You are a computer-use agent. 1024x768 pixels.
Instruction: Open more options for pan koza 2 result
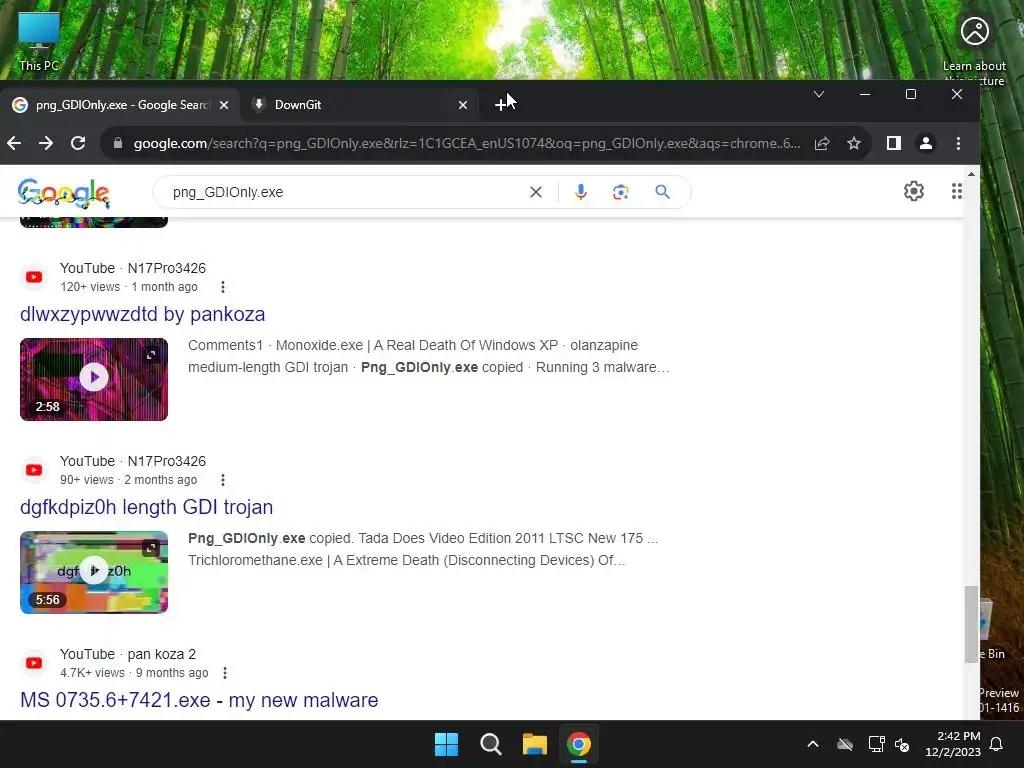click(x=225, y=673)
